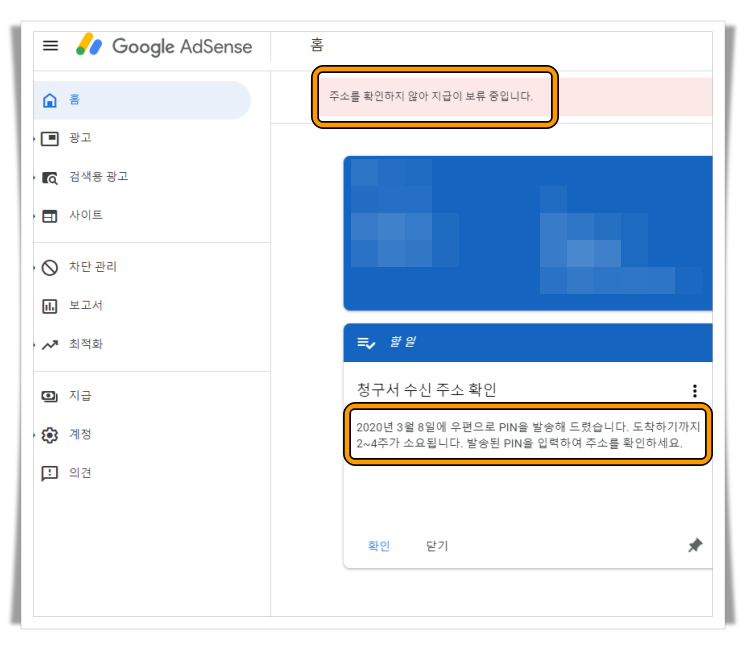746x650 pixels.
Task: Open the 검색용 광고 menu item
Action: [x=98, y=177]
